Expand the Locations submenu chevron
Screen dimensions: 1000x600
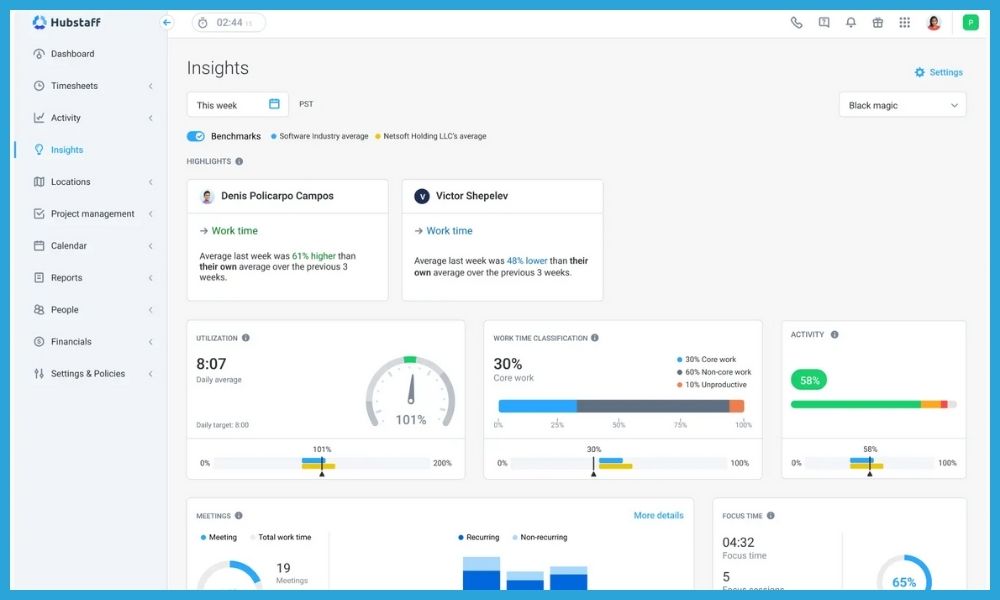pyautogui.click(x=151, y=182)
